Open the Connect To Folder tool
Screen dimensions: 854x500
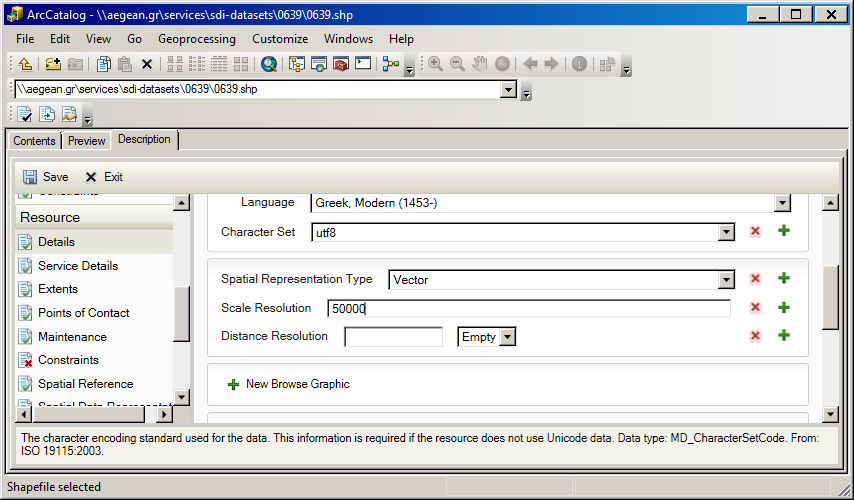[x=53, y=64]
